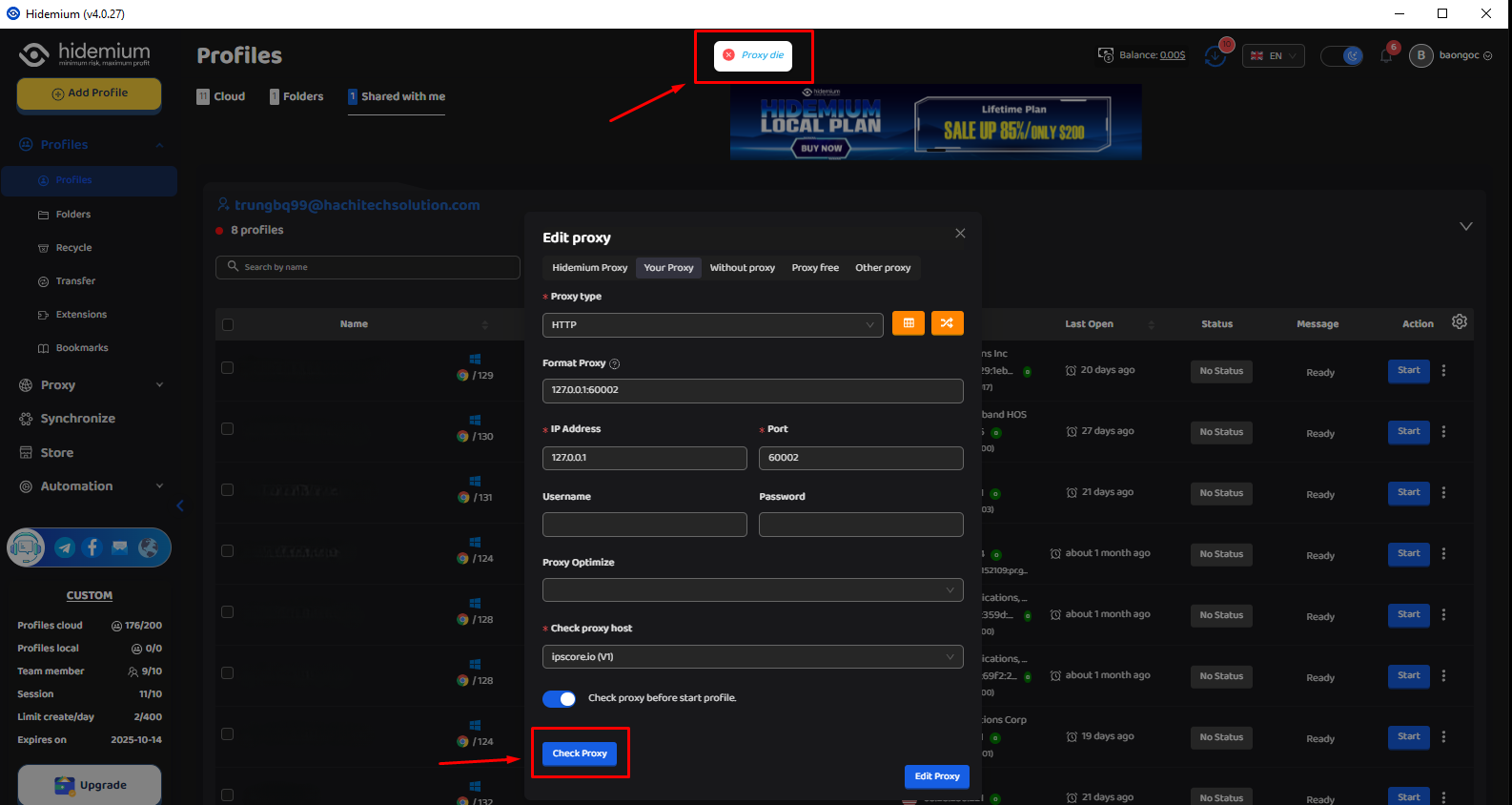Open the notifications bell
The height and width of the screenshot is (805, 1512).
coord(1386,56)
